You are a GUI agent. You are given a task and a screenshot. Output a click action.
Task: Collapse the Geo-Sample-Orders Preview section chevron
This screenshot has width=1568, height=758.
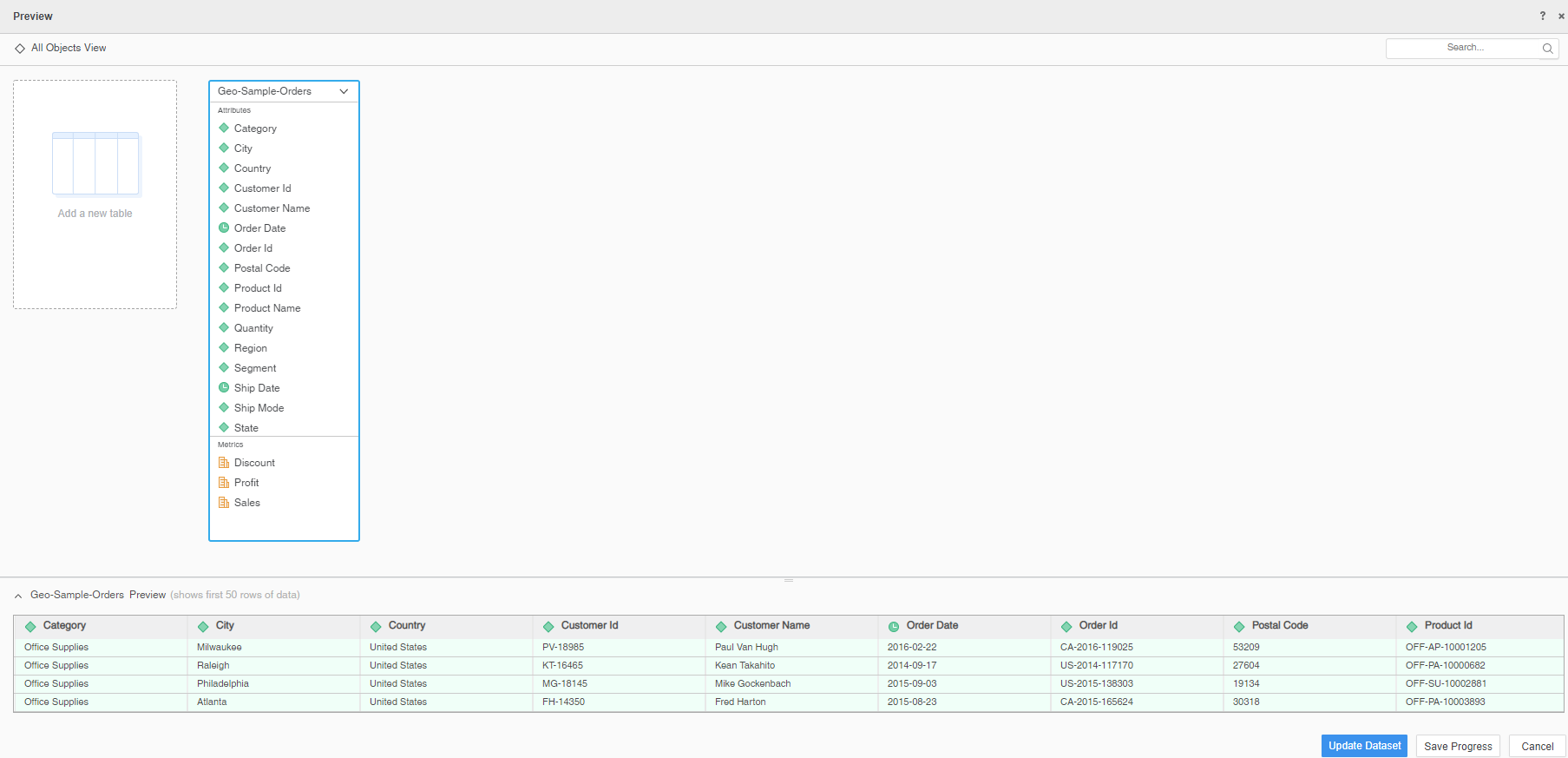point(18,596)
